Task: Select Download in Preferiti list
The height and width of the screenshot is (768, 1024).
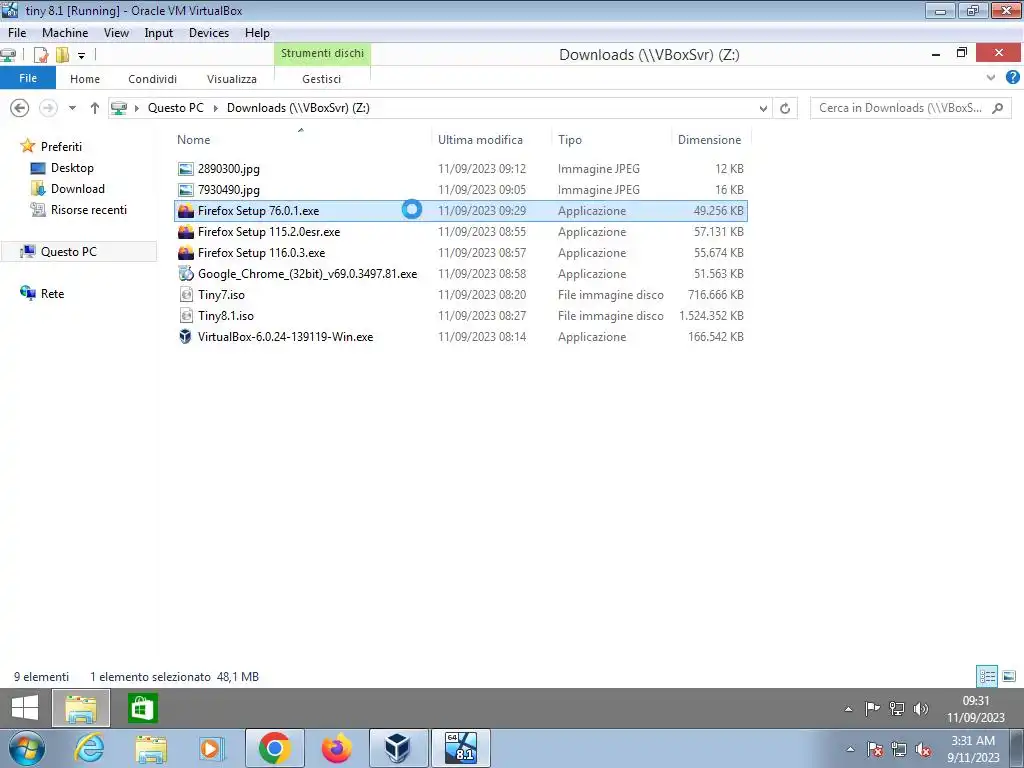Action: point(77,189)
